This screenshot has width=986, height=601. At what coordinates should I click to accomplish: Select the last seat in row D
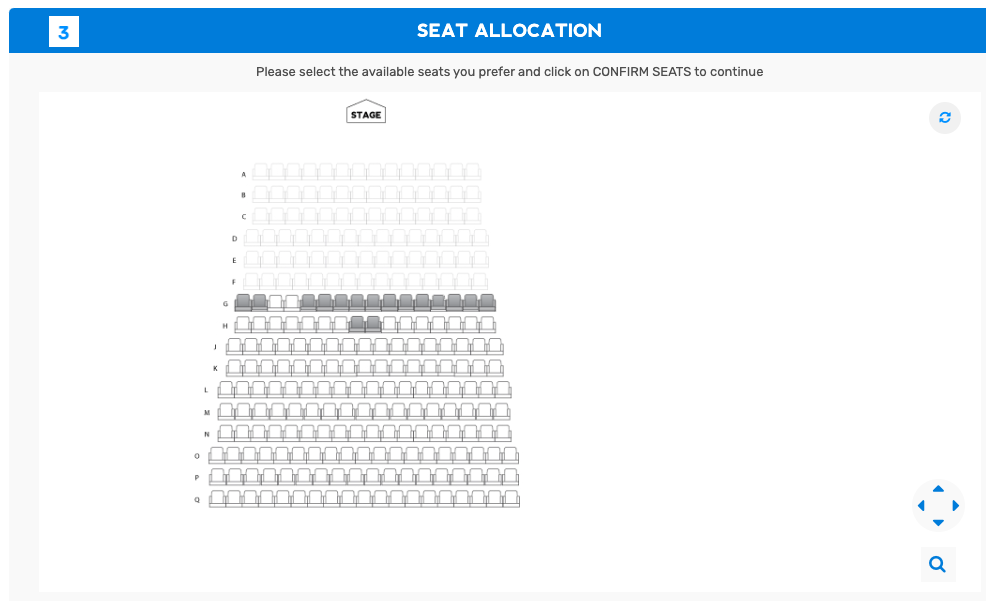[480, 238]
